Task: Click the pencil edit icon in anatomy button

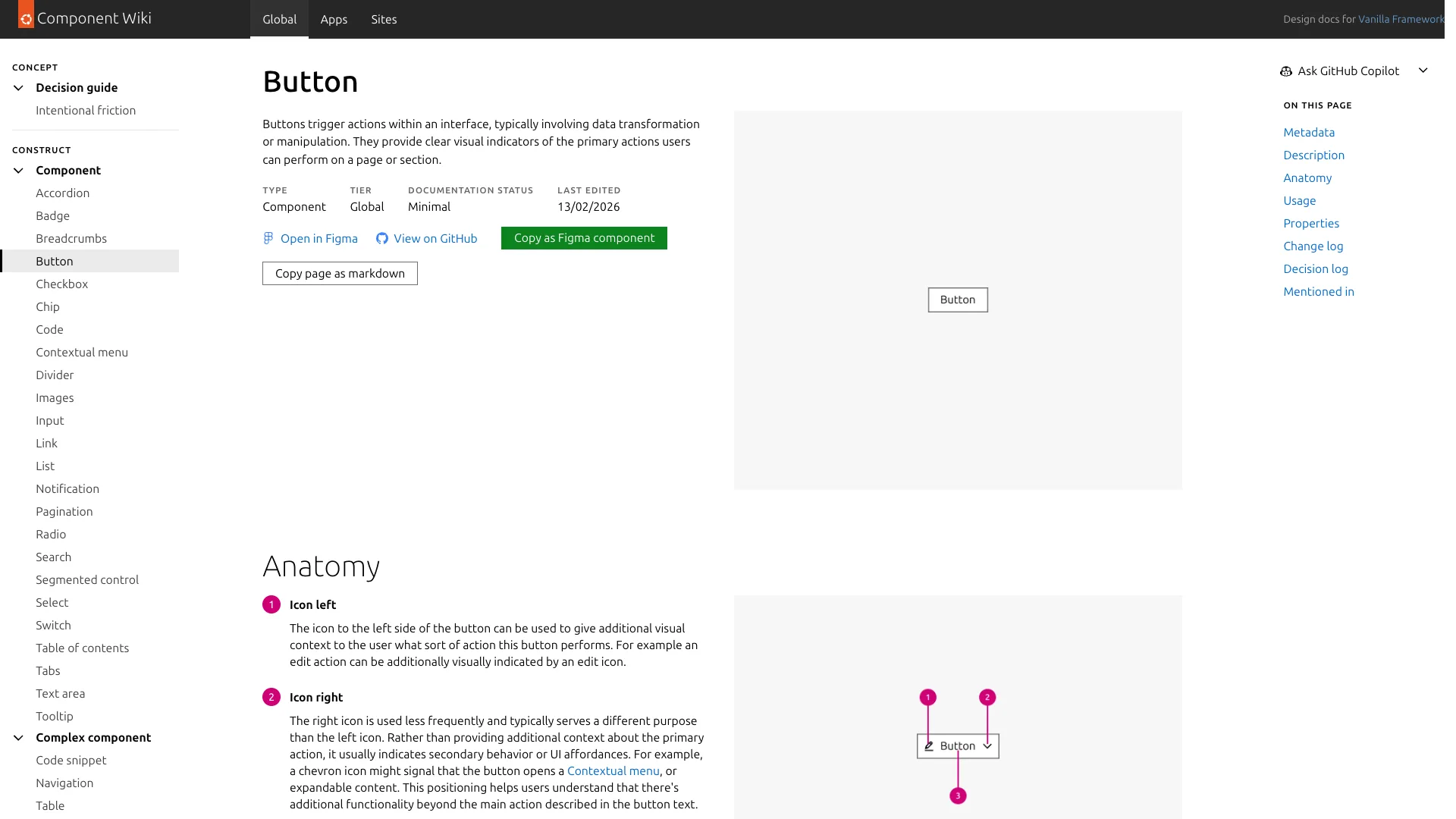Action: 929,746
